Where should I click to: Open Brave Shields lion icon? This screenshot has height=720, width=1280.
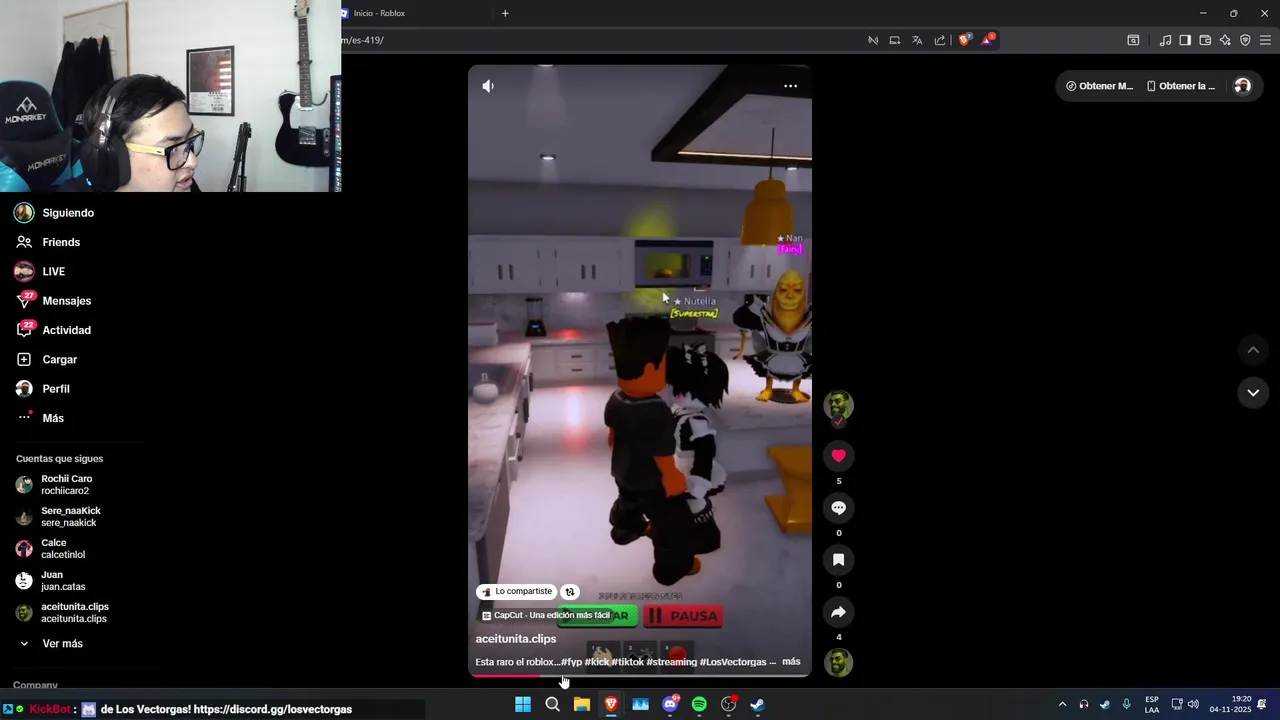point(965,40)
